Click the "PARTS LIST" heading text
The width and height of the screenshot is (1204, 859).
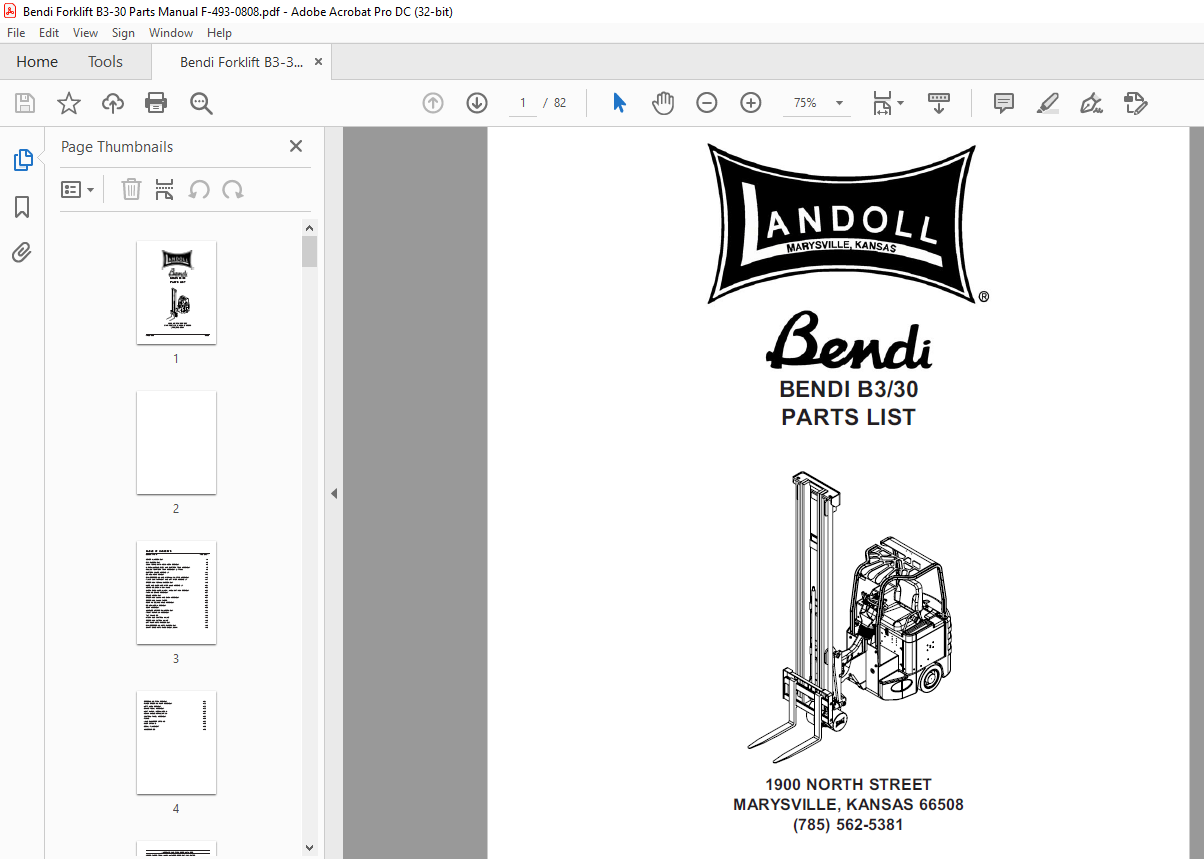[x=848, y=417]
